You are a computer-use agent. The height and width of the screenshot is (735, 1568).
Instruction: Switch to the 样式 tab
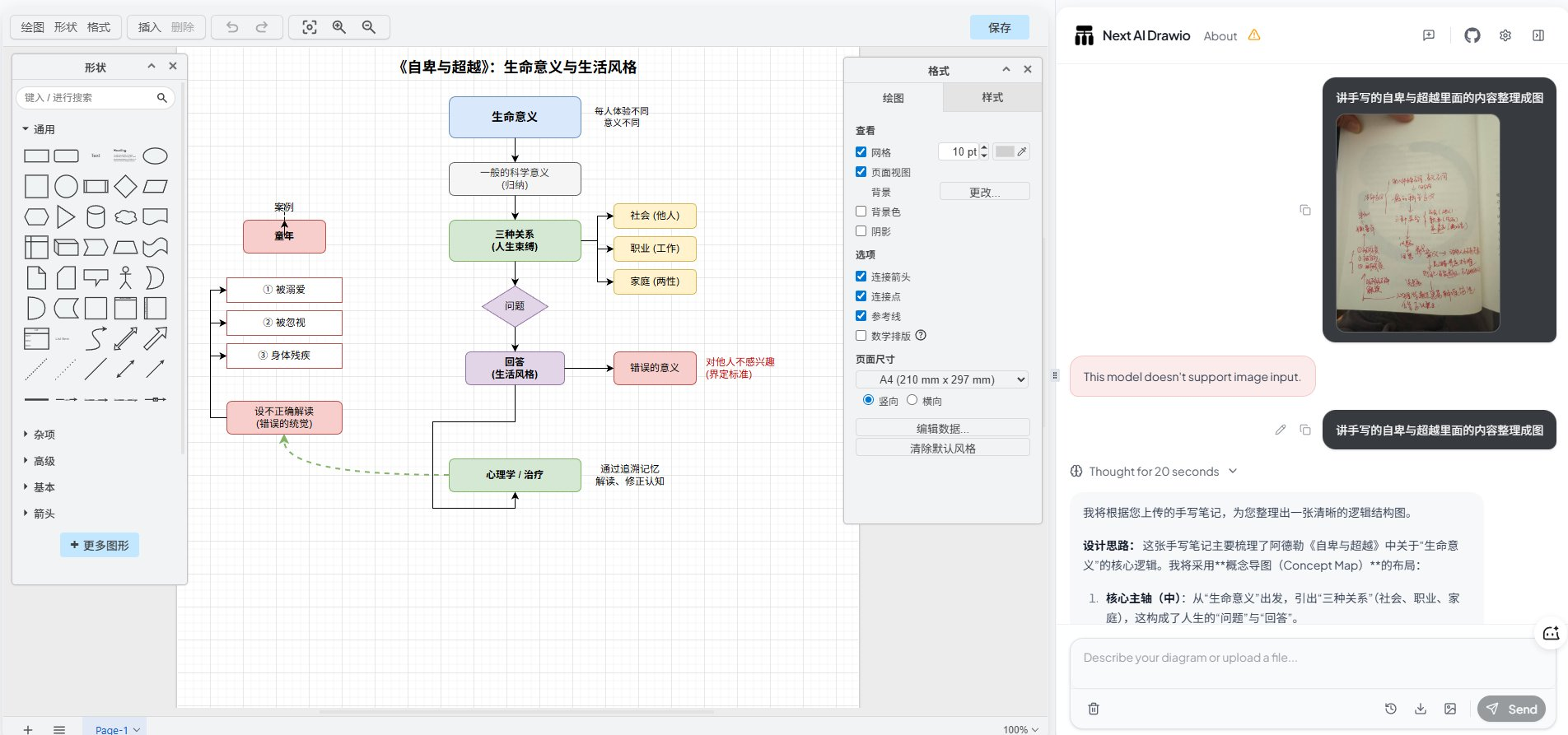coord(992,97)
